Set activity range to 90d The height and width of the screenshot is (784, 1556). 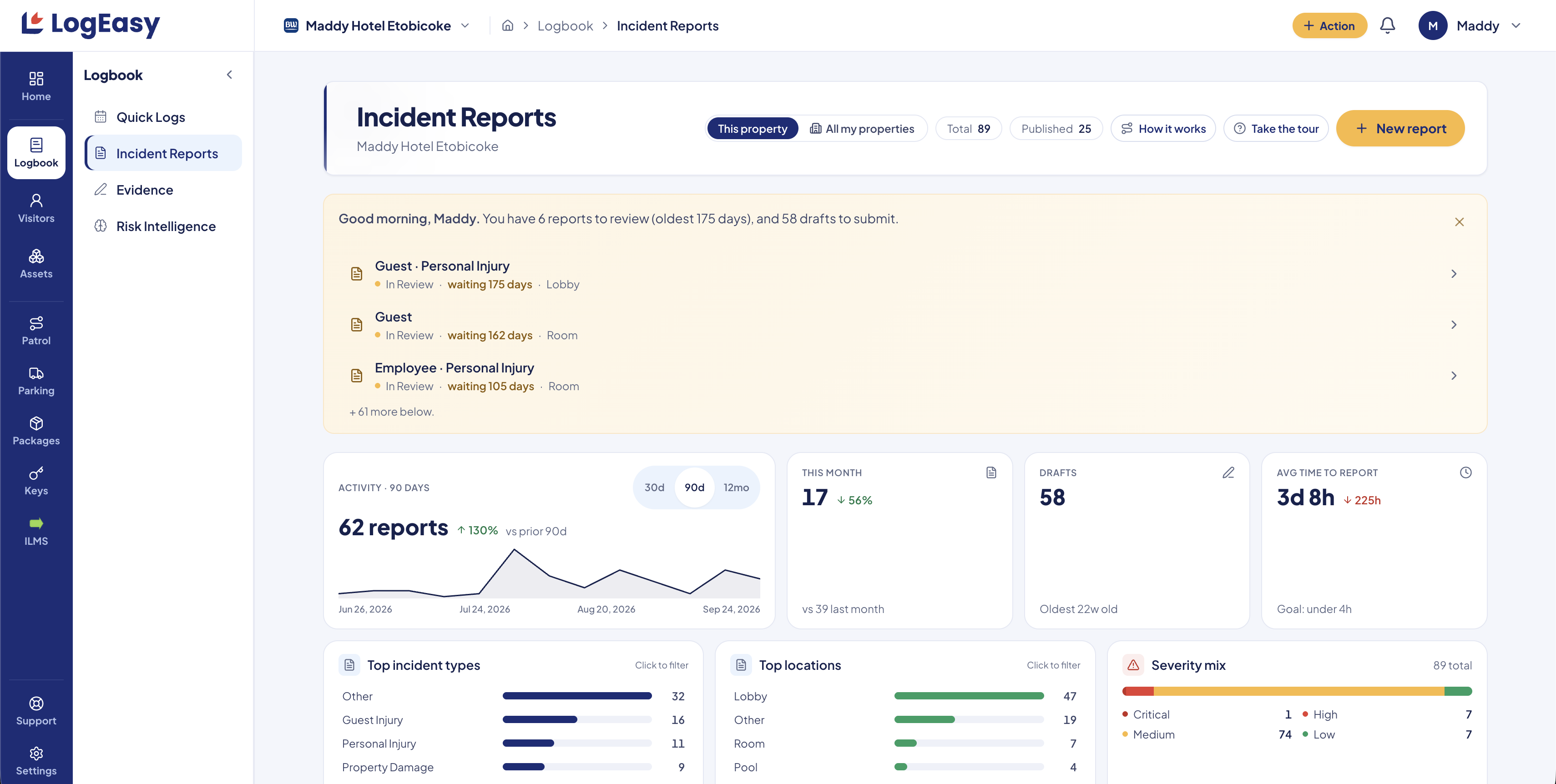pos(694,487)
